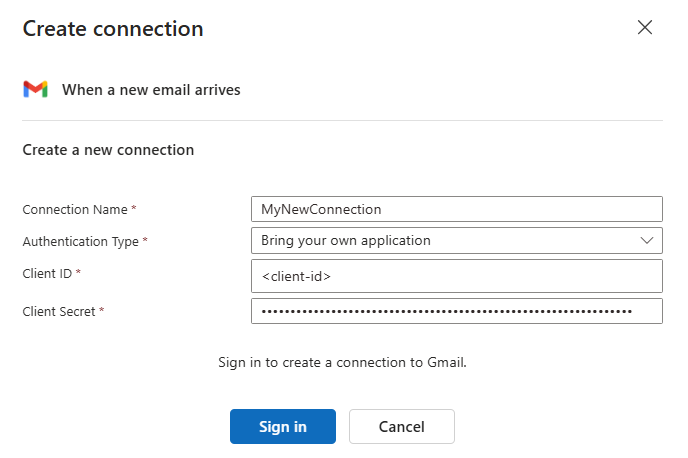Click the Sign in button
This screenshot has height=458, width=688.
(x=282, y=426)
